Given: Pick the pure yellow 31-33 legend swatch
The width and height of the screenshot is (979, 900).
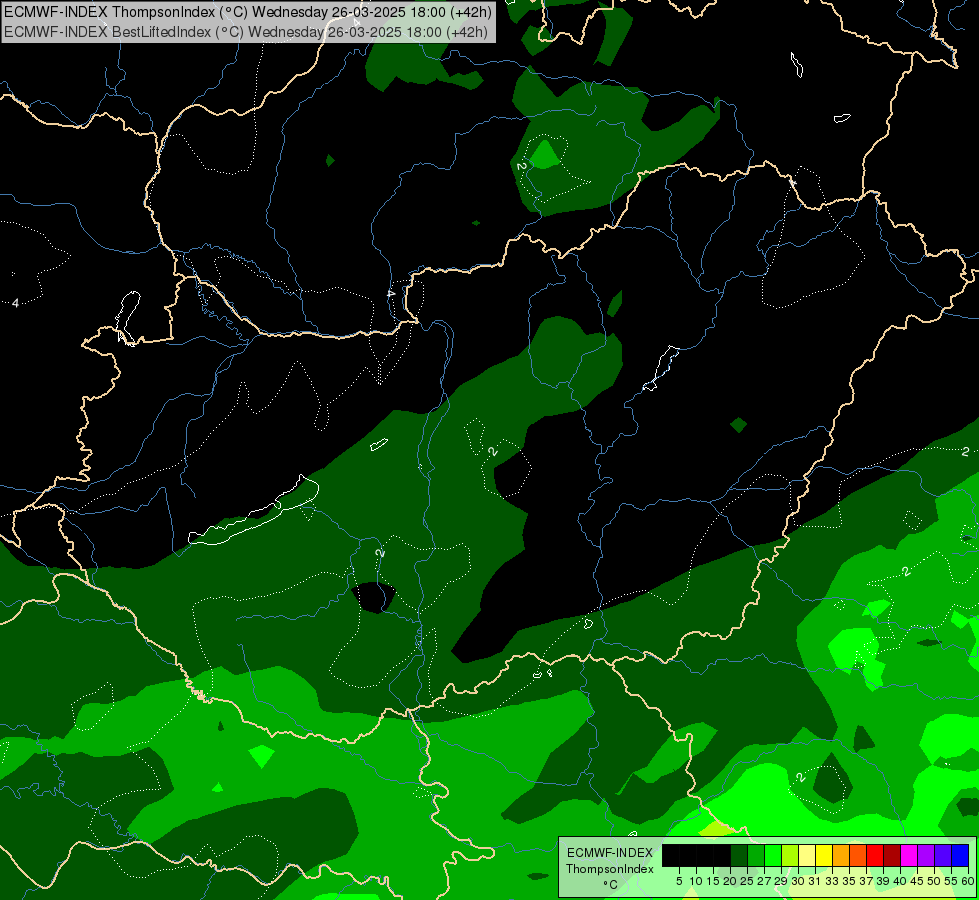Looking at the screenshot, I should click(824, 855).
